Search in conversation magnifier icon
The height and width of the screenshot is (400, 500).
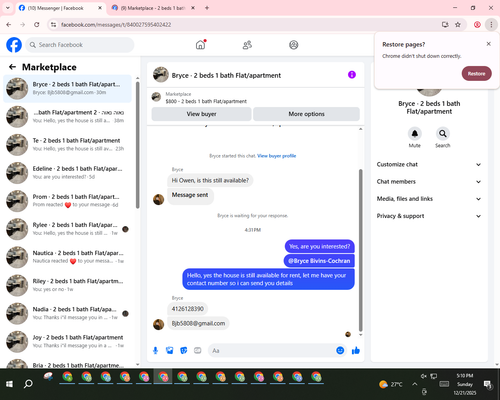pyautogui.click(x=443, y=134)
